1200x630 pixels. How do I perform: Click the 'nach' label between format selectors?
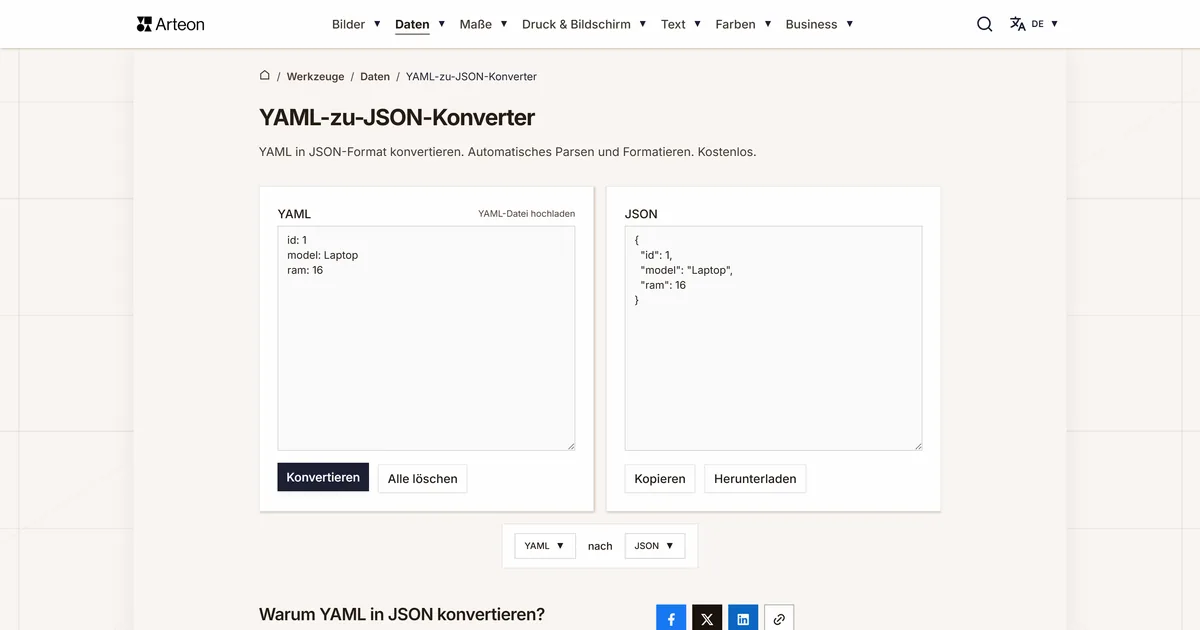600,546
